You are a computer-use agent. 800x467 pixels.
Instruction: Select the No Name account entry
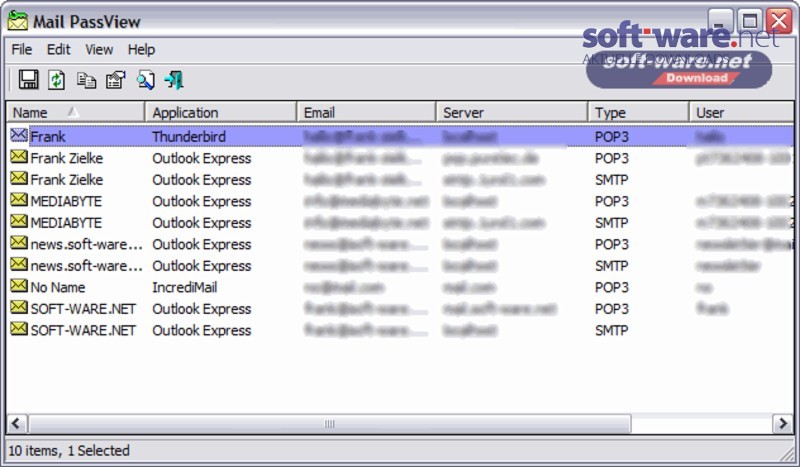tap(58, 287)
